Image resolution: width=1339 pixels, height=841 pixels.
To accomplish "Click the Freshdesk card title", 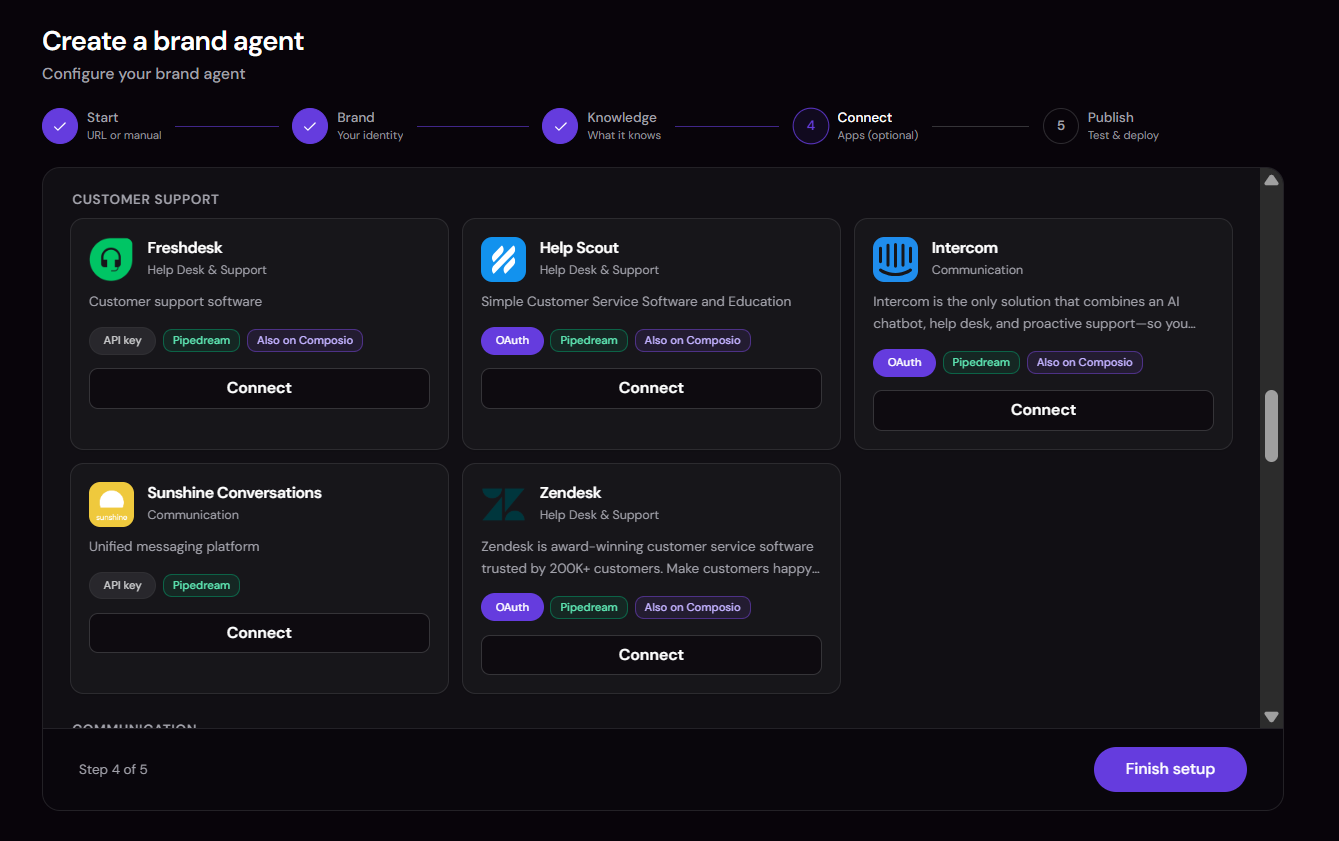I will click(x=185, y=248).
